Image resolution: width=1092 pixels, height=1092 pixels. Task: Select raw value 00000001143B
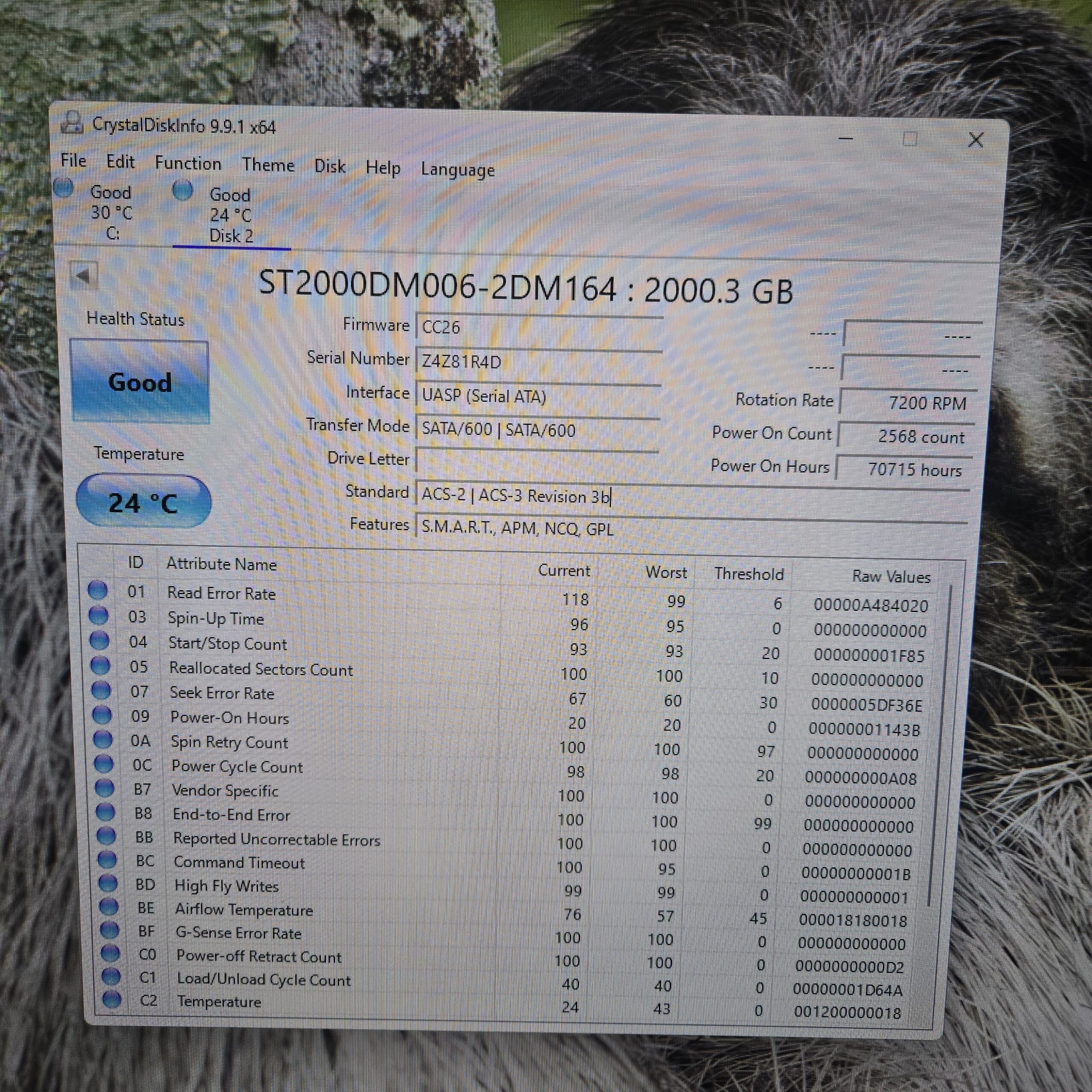(x=864, y=729)
